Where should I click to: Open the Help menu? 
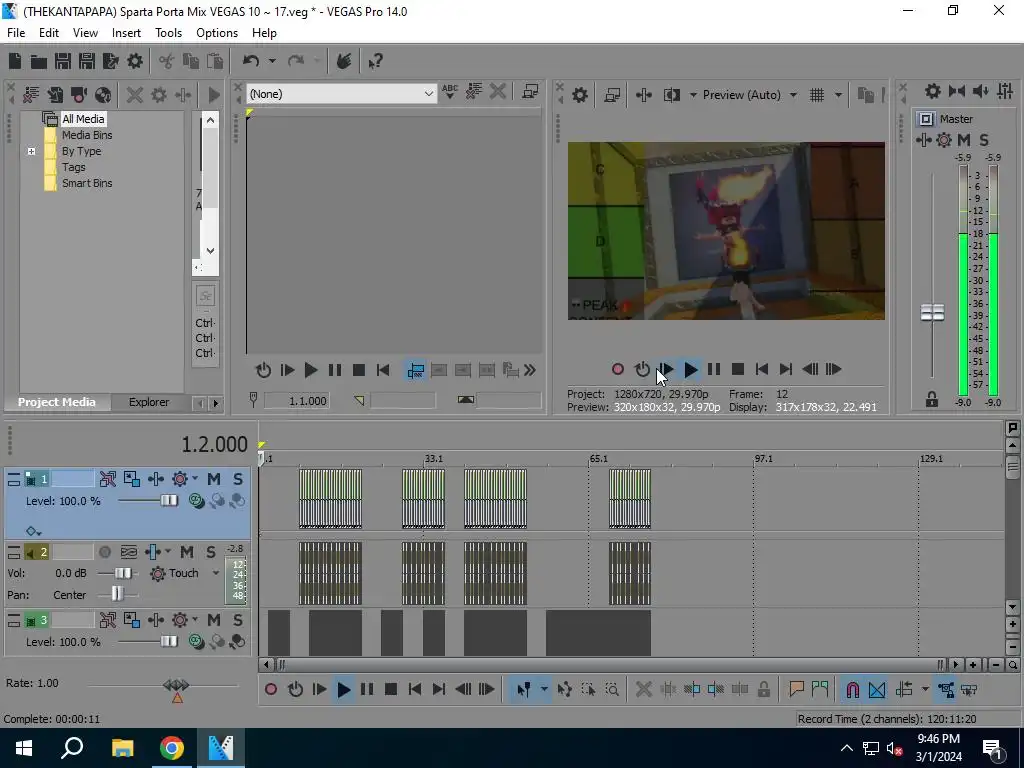(x=264, y=33)
